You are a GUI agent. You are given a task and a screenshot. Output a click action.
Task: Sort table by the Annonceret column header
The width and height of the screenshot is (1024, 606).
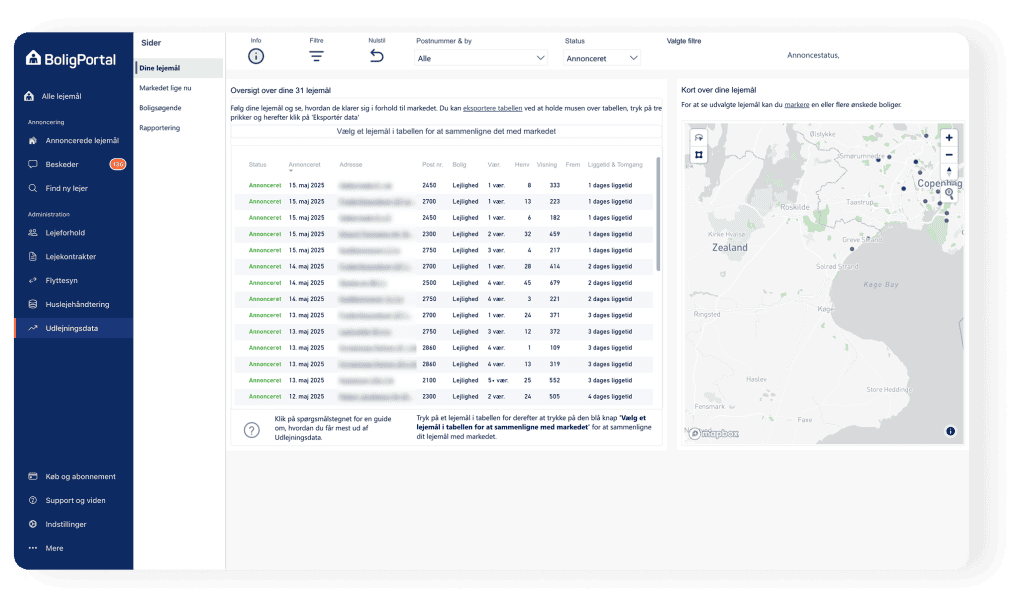click(305, 164)
